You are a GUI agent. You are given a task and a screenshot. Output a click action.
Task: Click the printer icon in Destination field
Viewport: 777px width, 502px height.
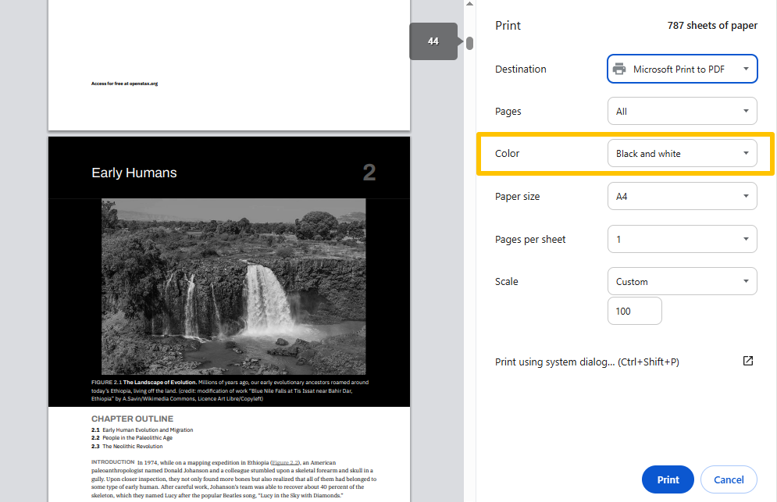(x=619, y=69)
